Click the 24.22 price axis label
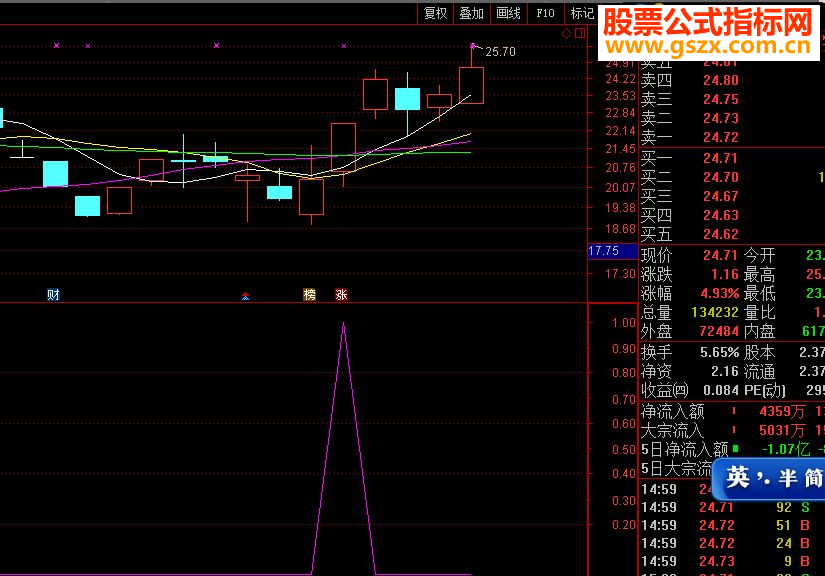825x576 pixels. 621,79
